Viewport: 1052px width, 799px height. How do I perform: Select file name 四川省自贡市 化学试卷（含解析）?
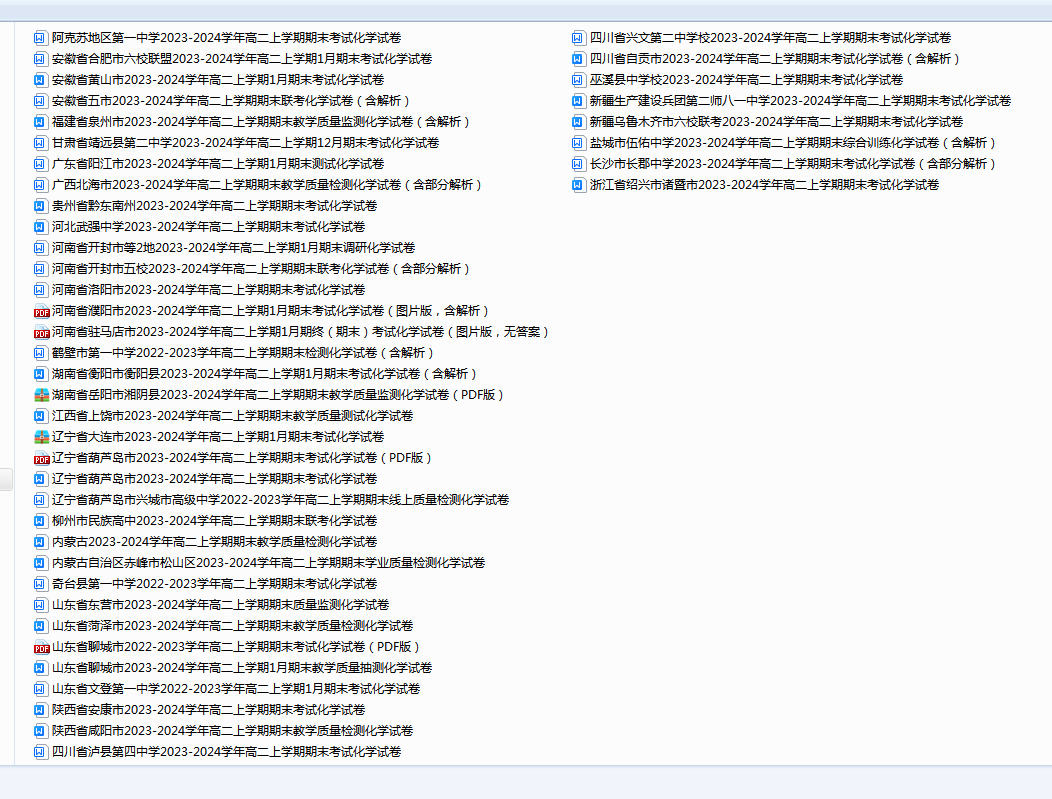(775, 59)
